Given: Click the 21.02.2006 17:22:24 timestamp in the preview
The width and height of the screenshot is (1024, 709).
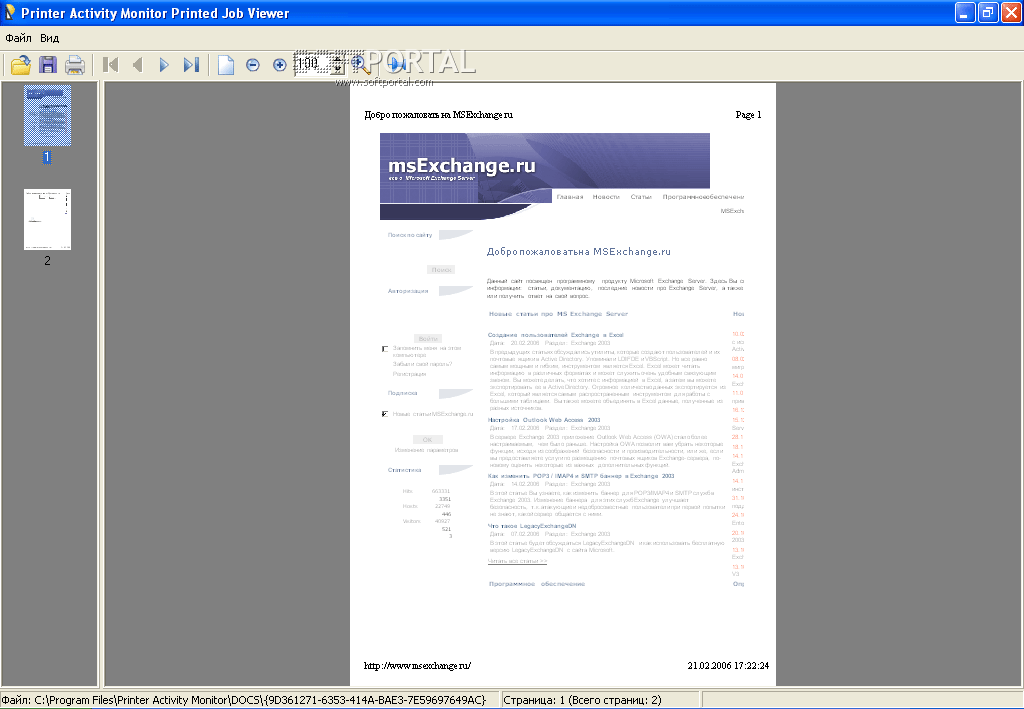Looking at the screenshot, I should click(728, 666).
